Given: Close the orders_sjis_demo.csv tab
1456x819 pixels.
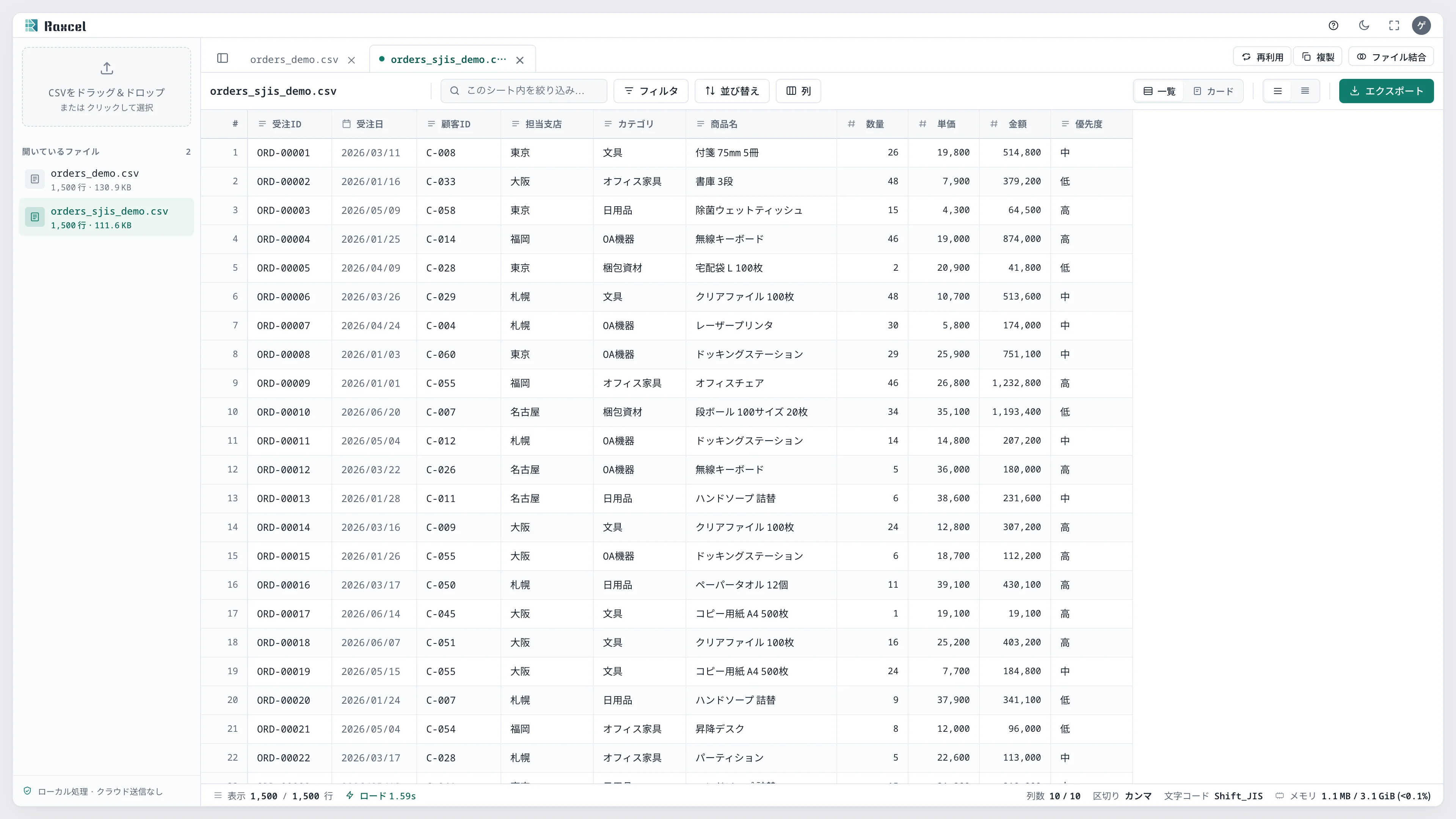Looking at the screenshot, I should click(x=520, y=60).
